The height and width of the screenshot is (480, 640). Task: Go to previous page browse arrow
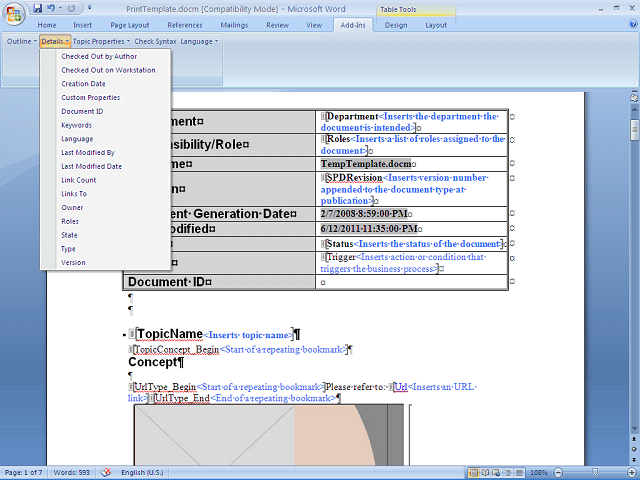point(634,440)
